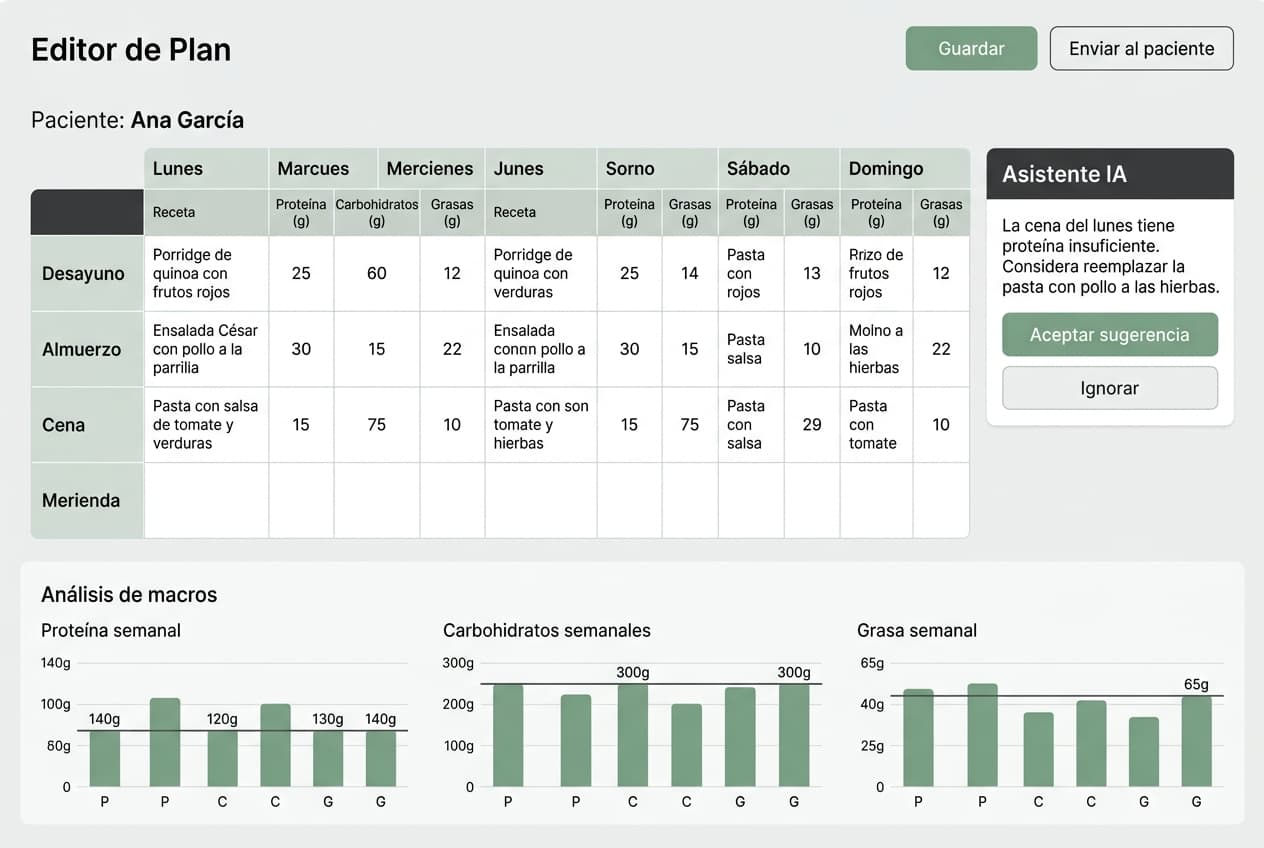Screen dimensions: 1264x848
Task: Open the empty Merienda recipe cell for Lunes
Action: point(206,500)
